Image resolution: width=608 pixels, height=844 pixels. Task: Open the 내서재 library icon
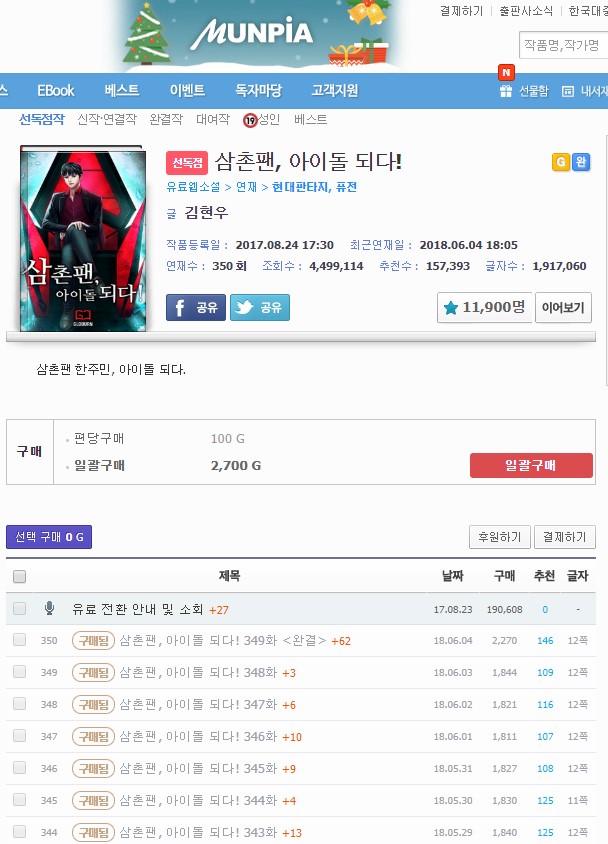[568, 92]
